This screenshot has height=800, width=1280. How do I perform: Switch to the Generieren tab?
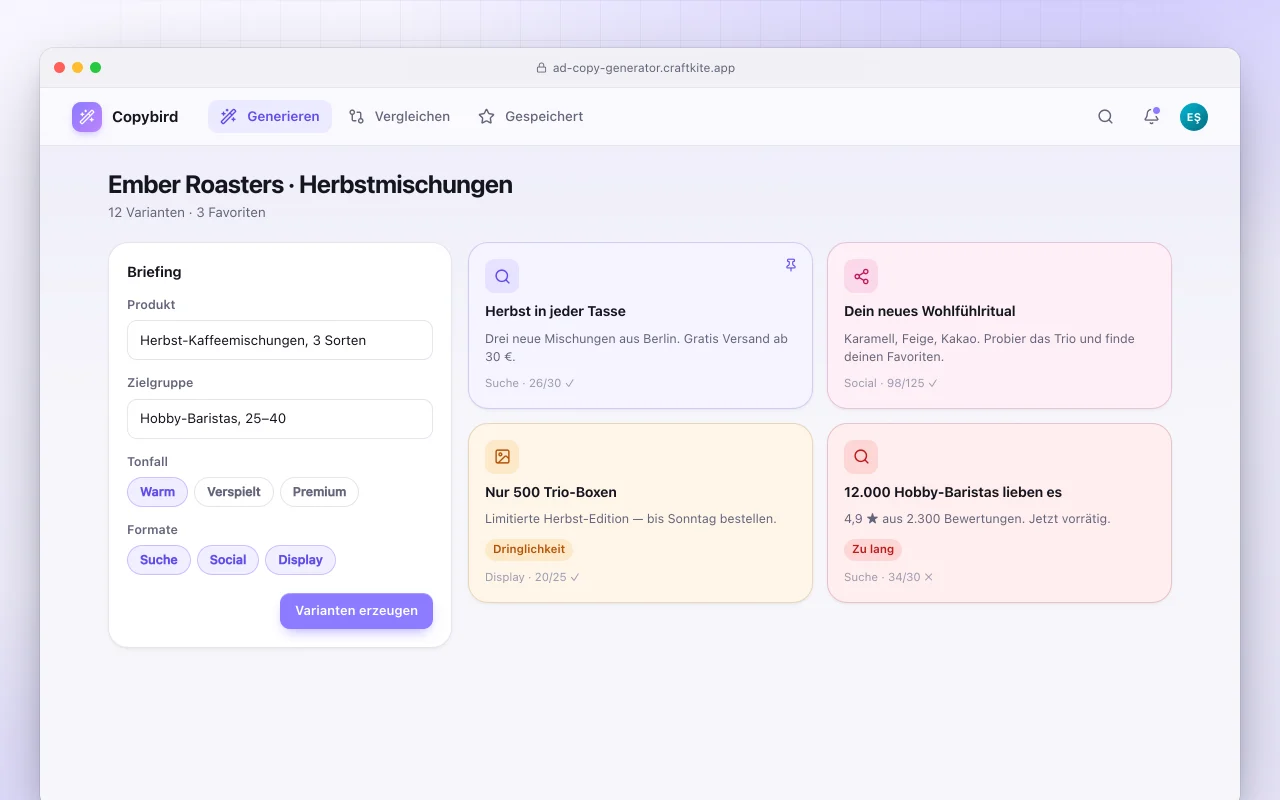(x=270, y=117)
